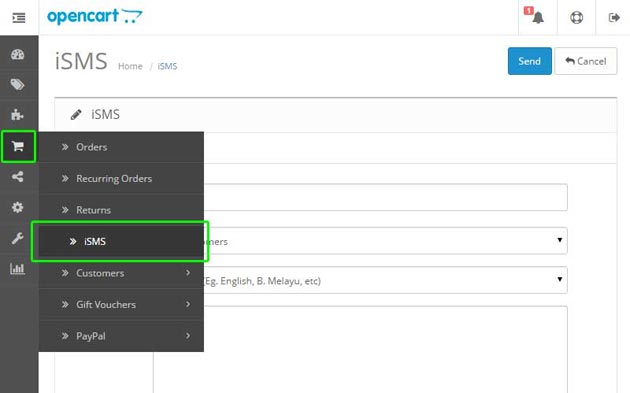This screenshot has width=630, height=393.
Task: Click the red notification count badge
Action: [529, 10]
